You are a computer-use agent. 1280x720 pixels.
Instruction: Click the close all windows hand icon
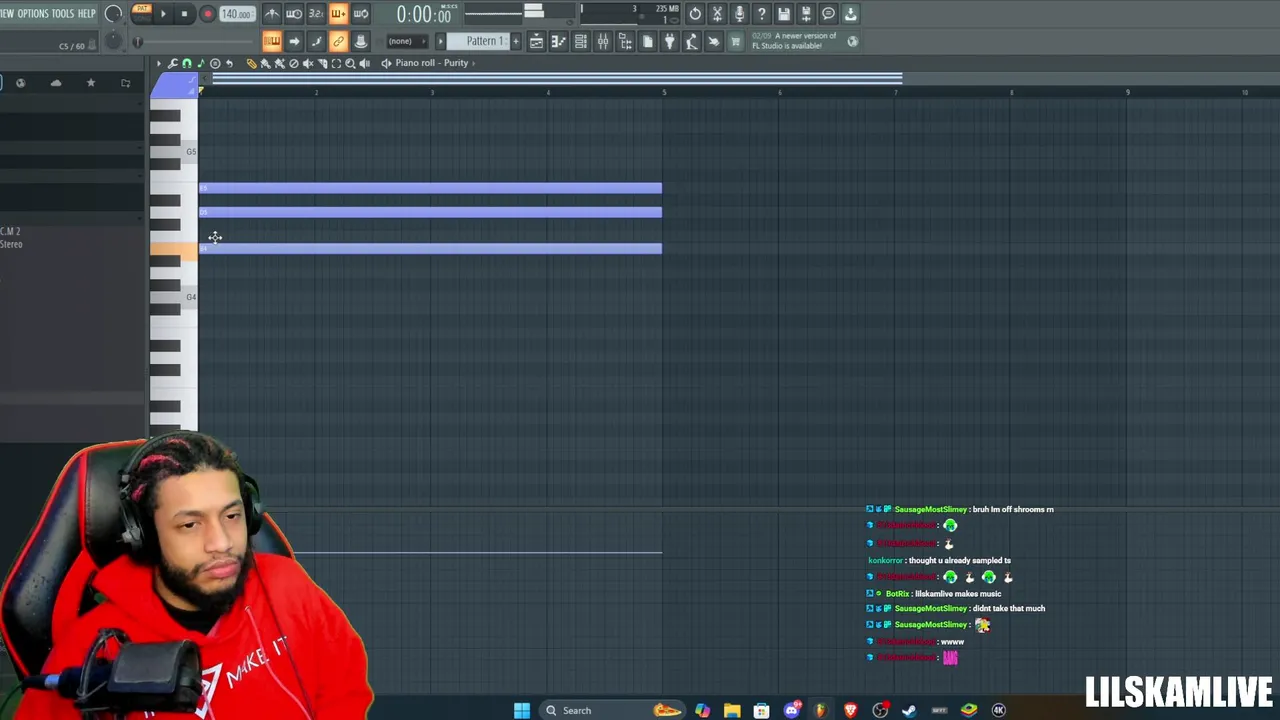tap(713, 41)
